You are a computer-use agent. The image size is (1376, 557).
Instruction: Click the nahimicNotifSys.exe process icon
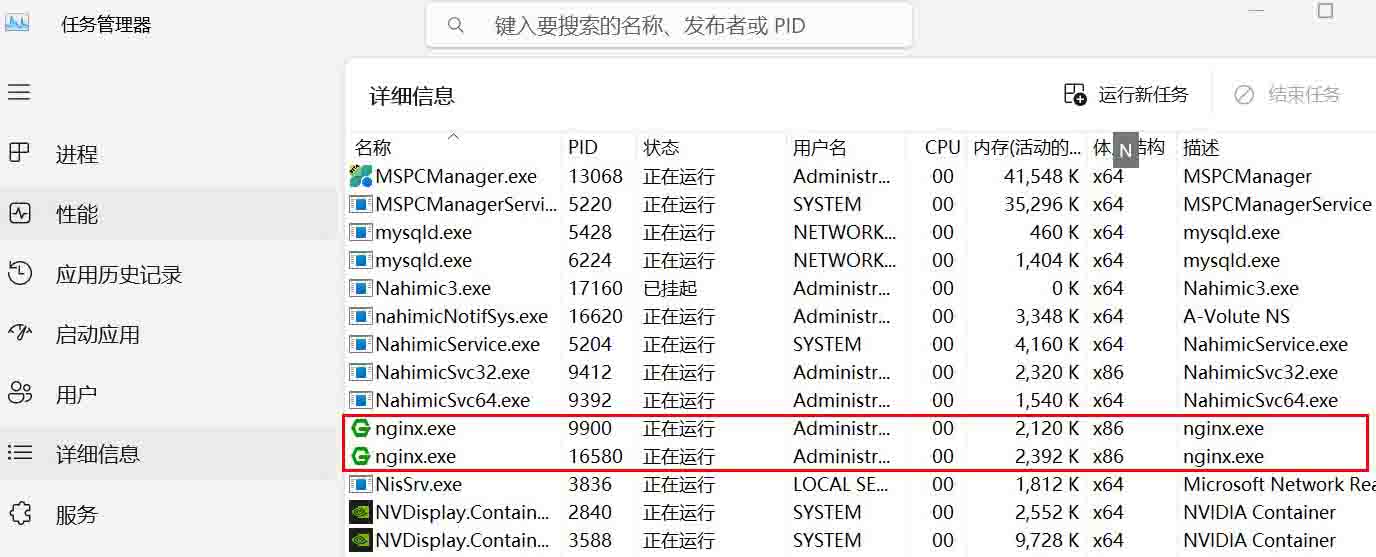360,316
